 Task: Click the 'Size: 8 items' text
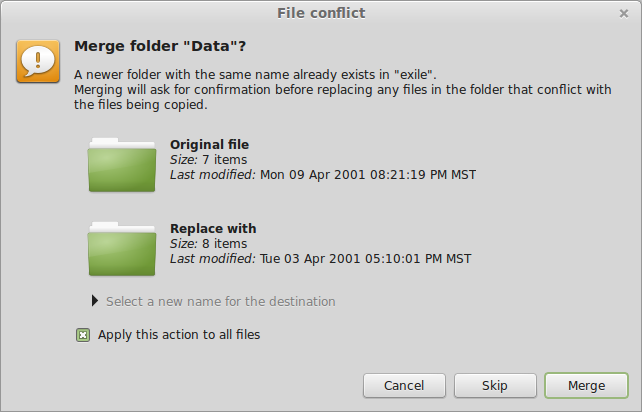208,244
